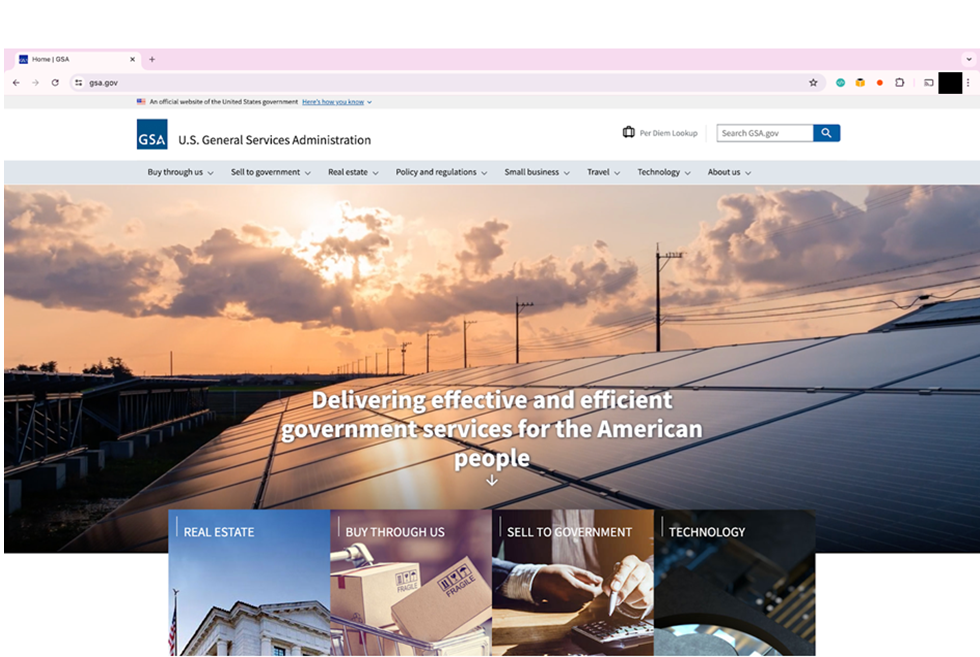Open the Extensions puzzle-piece icon

(899, 83)
